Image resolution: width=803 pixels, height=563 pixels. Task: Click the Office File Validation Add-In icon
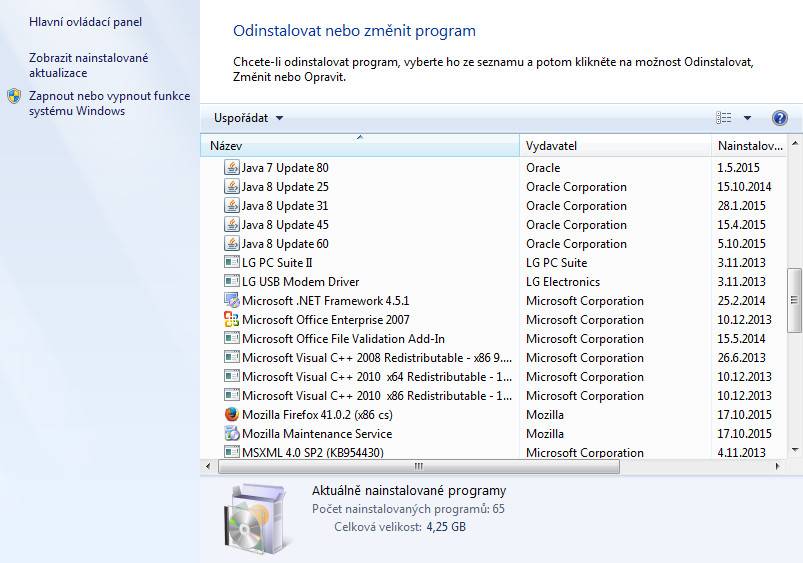[x=232, y=338]
